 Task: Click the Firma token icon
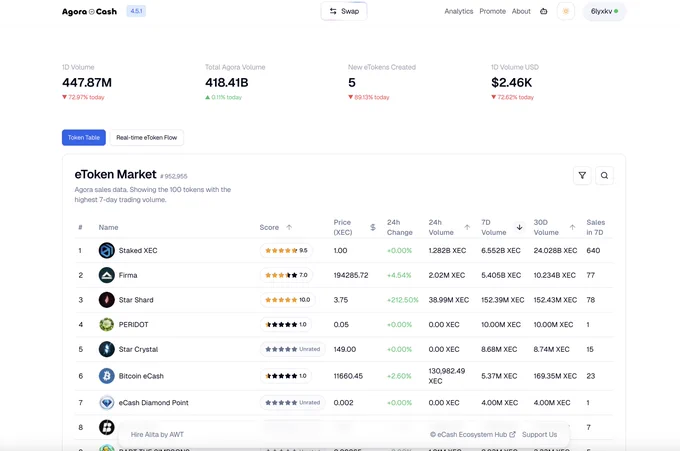click(107, 275)
